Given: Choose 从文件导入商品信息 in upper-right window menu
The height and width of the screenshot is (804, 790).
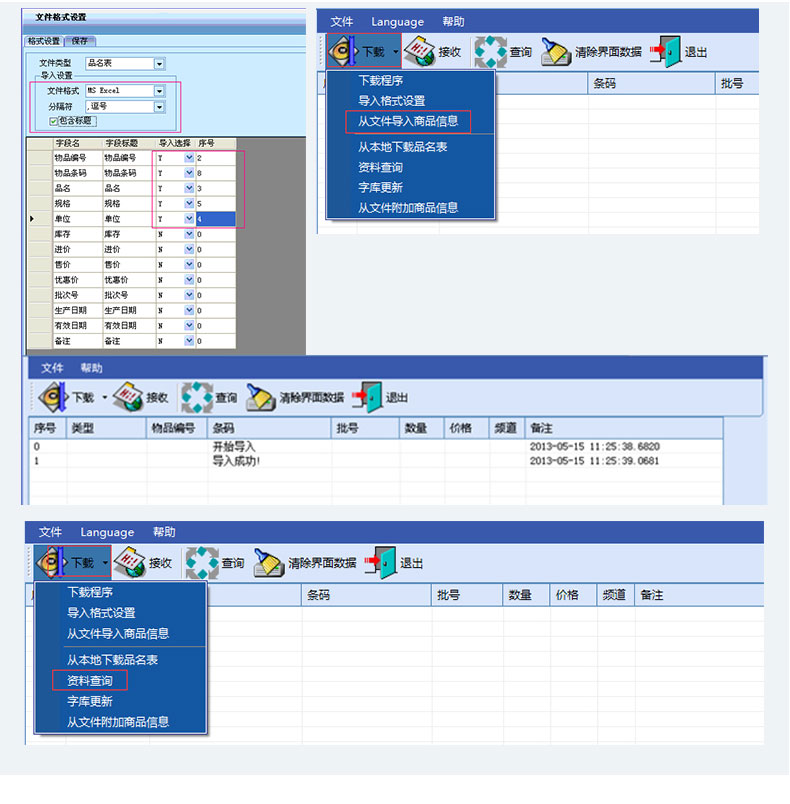Looking at the screenshot, I should coord(408,122).
